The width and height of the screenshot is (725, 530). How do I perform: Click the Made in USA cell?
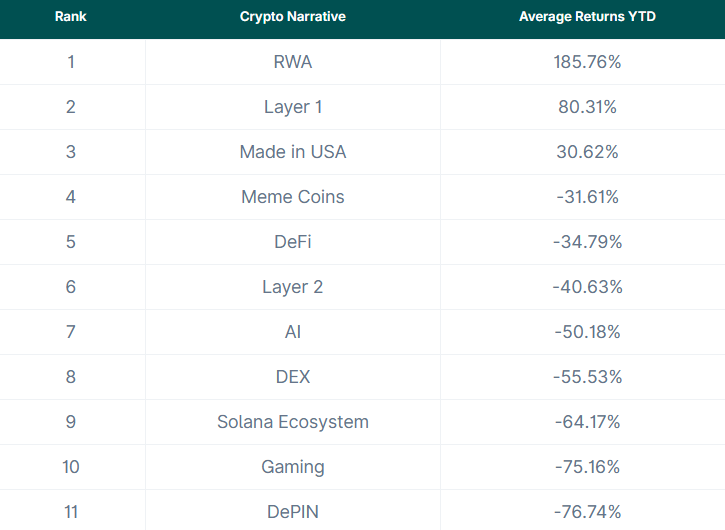pyautogui.click(x=293, y=152)
